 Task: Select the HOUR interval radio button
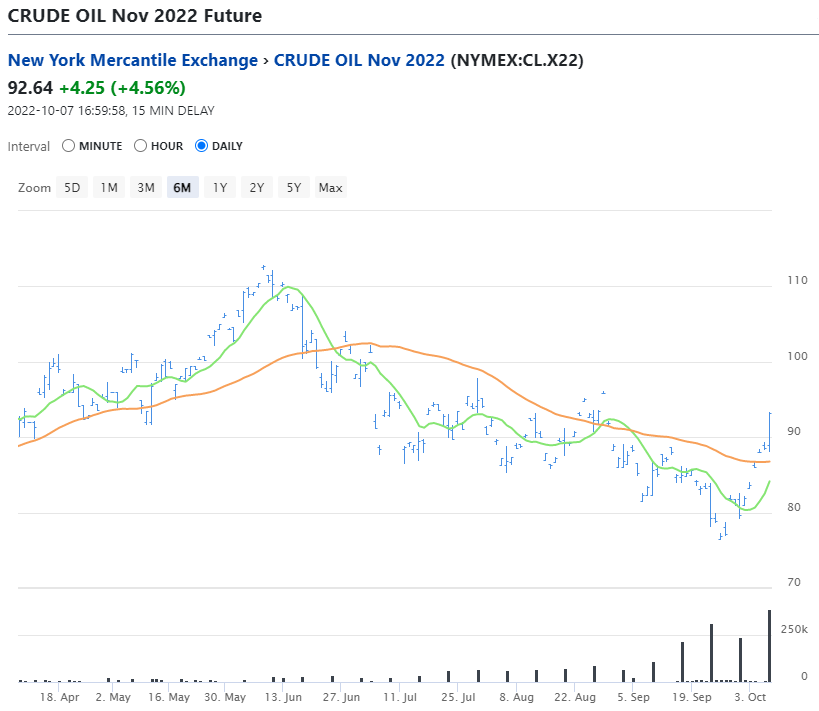pos(140,146)
